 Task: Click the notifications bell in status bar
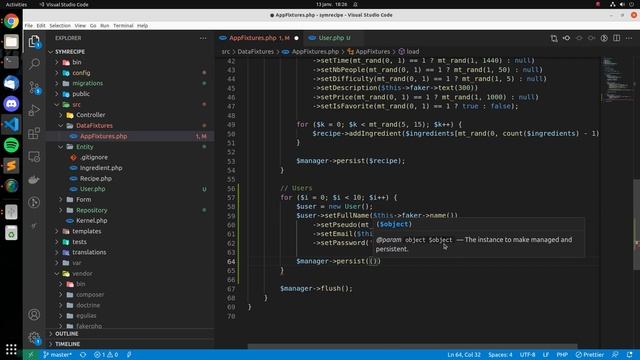coord(629,355)
